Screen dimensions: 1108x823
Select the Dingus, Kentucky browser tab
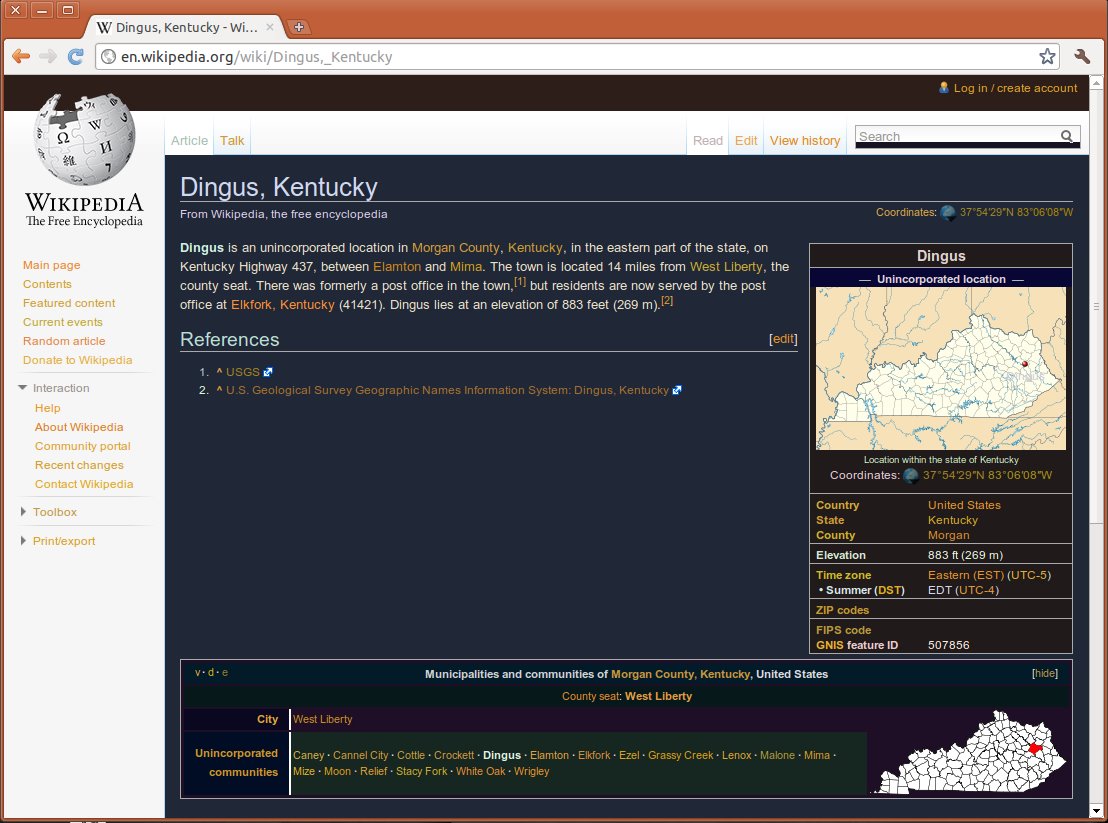187,27
